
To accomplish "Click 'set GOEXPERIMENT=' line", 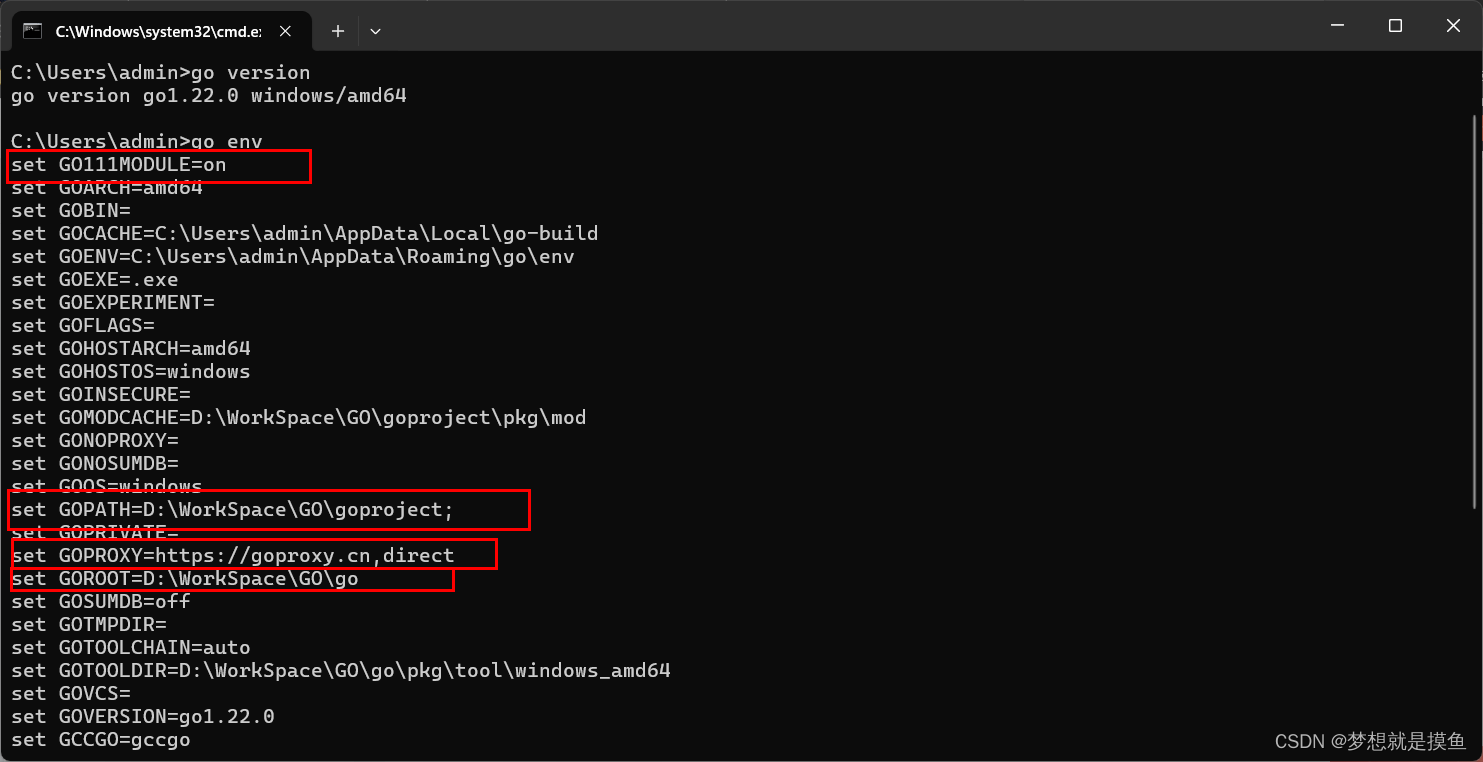I will point(113,302).
